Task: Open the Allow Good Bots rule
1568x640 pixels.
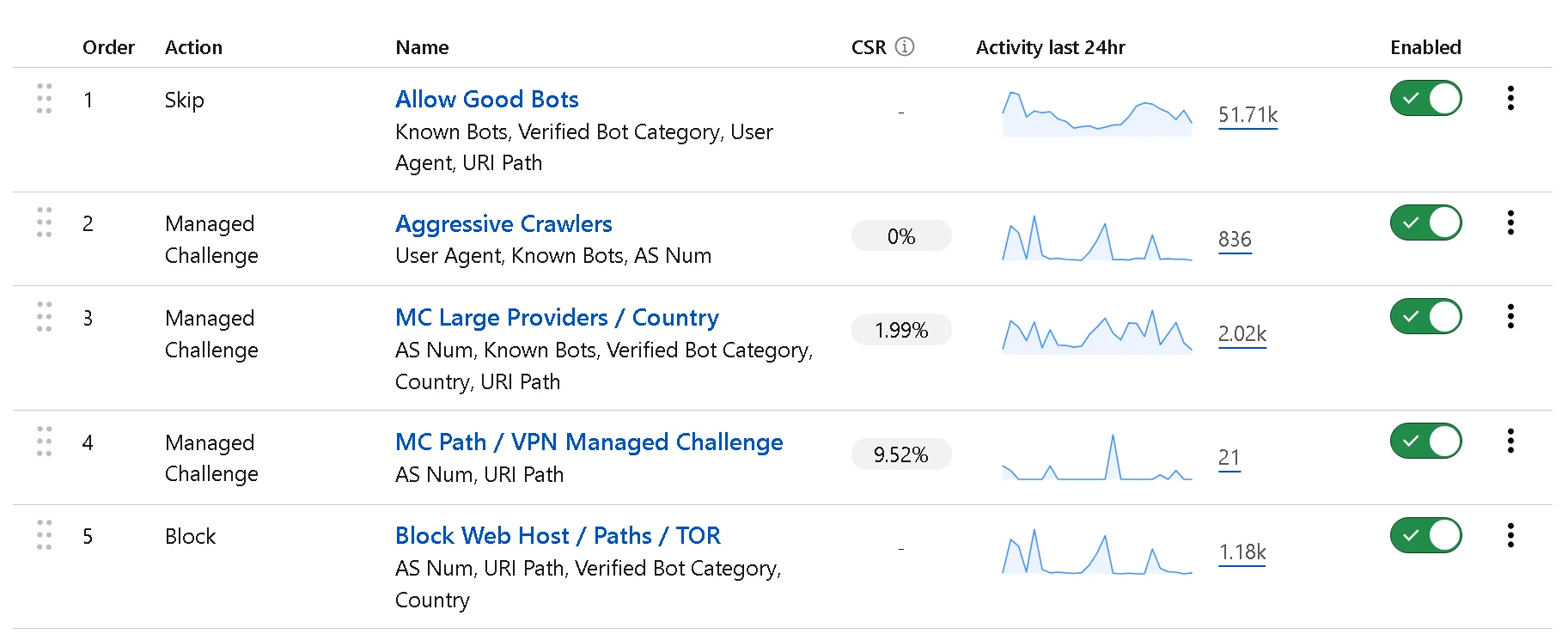Action: (x=486, y=100)
